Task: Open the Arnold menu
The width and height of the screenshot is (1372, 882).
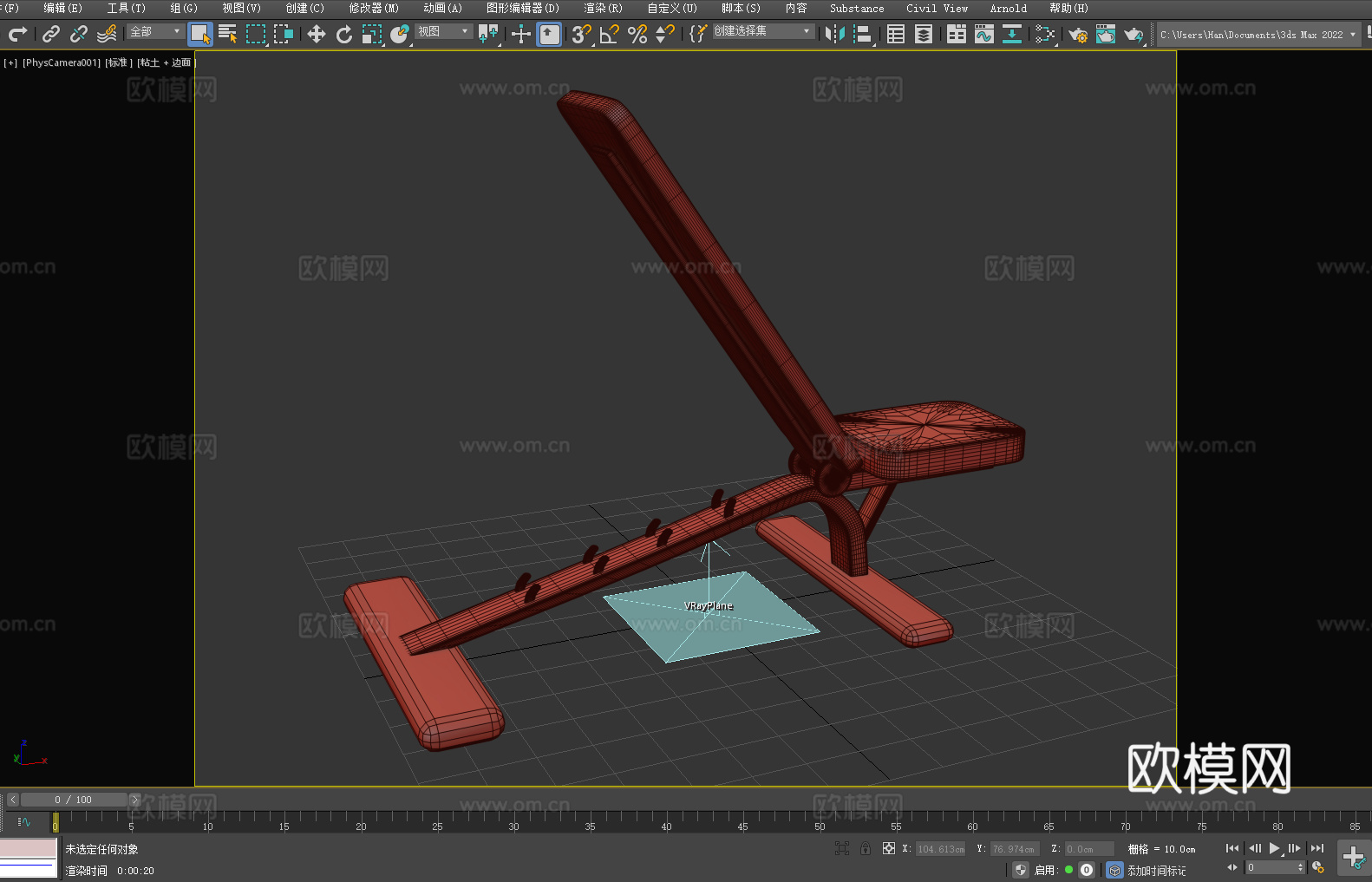Action: [1008, 8]
